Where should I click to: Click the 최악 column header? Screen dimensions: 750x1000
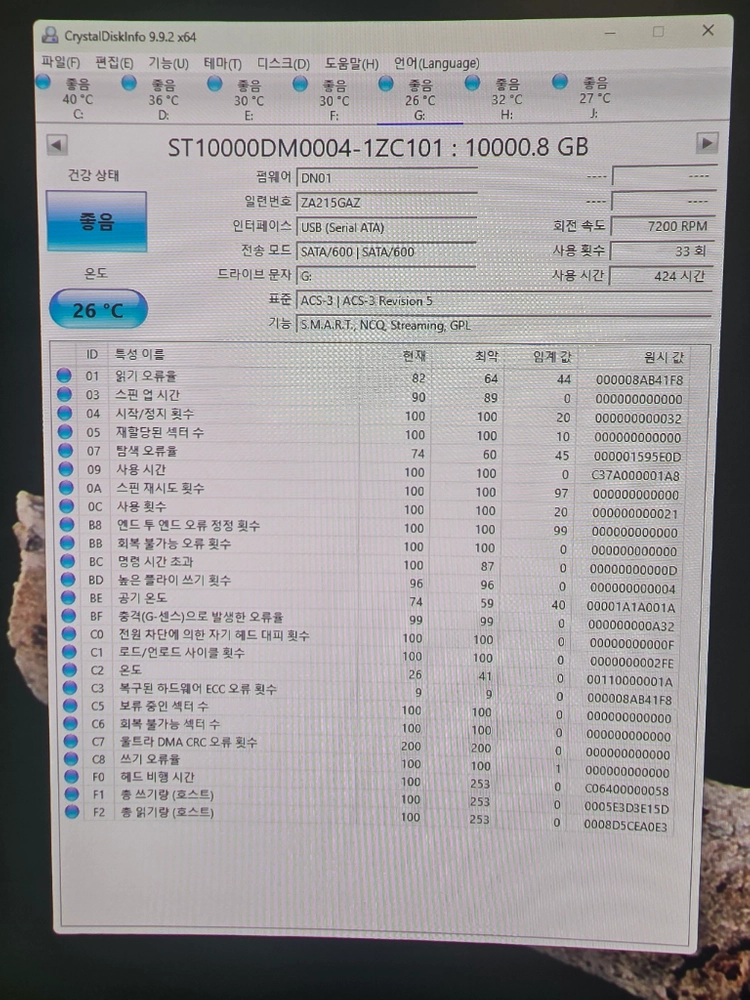click(x=486, y=356)
